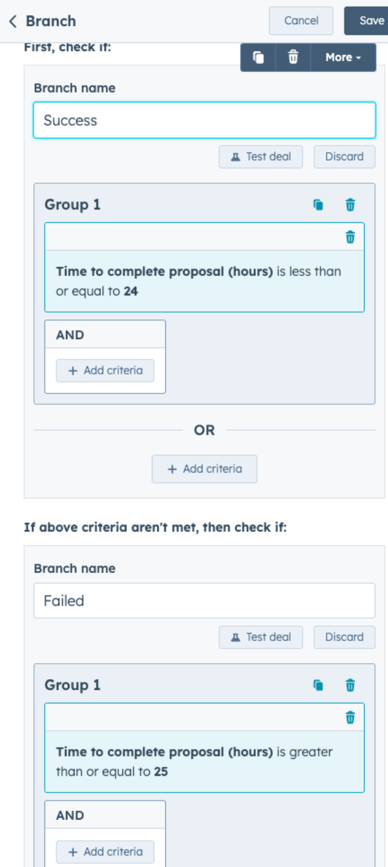The width and height of the screenshot is (388, 867).
Task: Clone Group 1 in the Success branch
Action: click(x=318, y=205)
